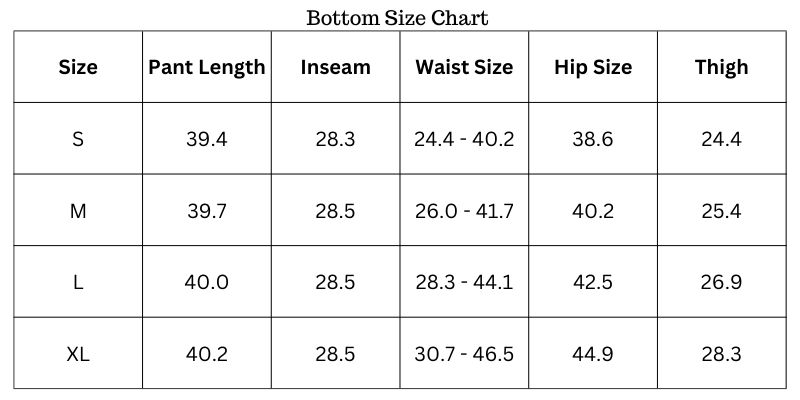The width and height of the screenshot is (800, 400).
Task: Click the Thigh column header
Action: [721, 68]
